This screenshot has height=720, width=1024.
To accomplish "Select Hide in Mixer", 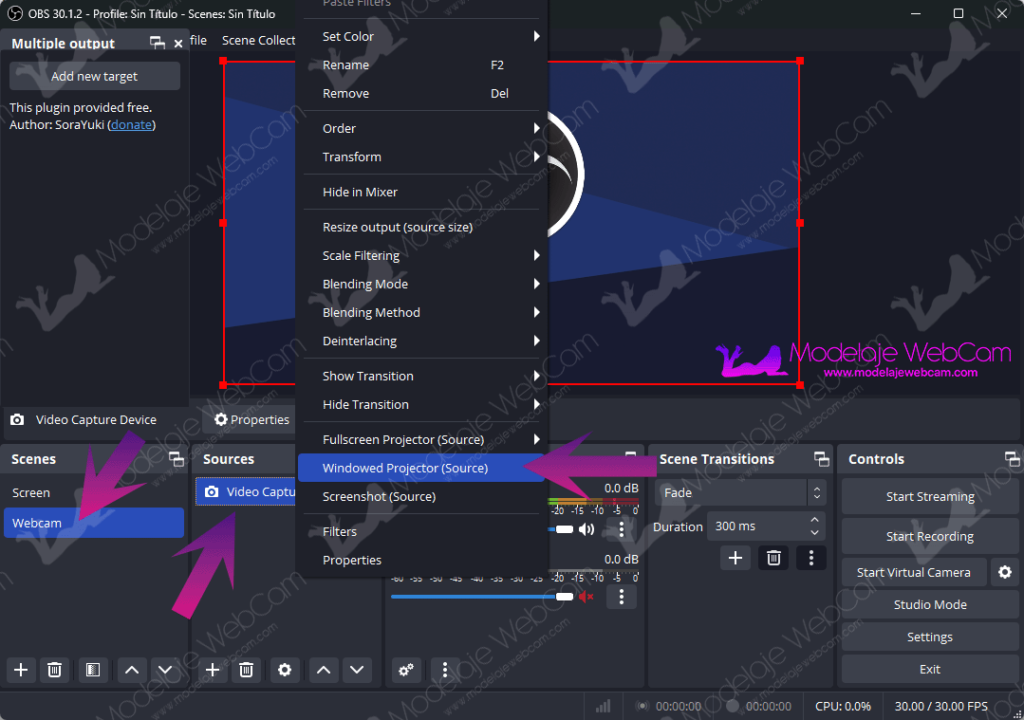I will (x=422, y=192).
